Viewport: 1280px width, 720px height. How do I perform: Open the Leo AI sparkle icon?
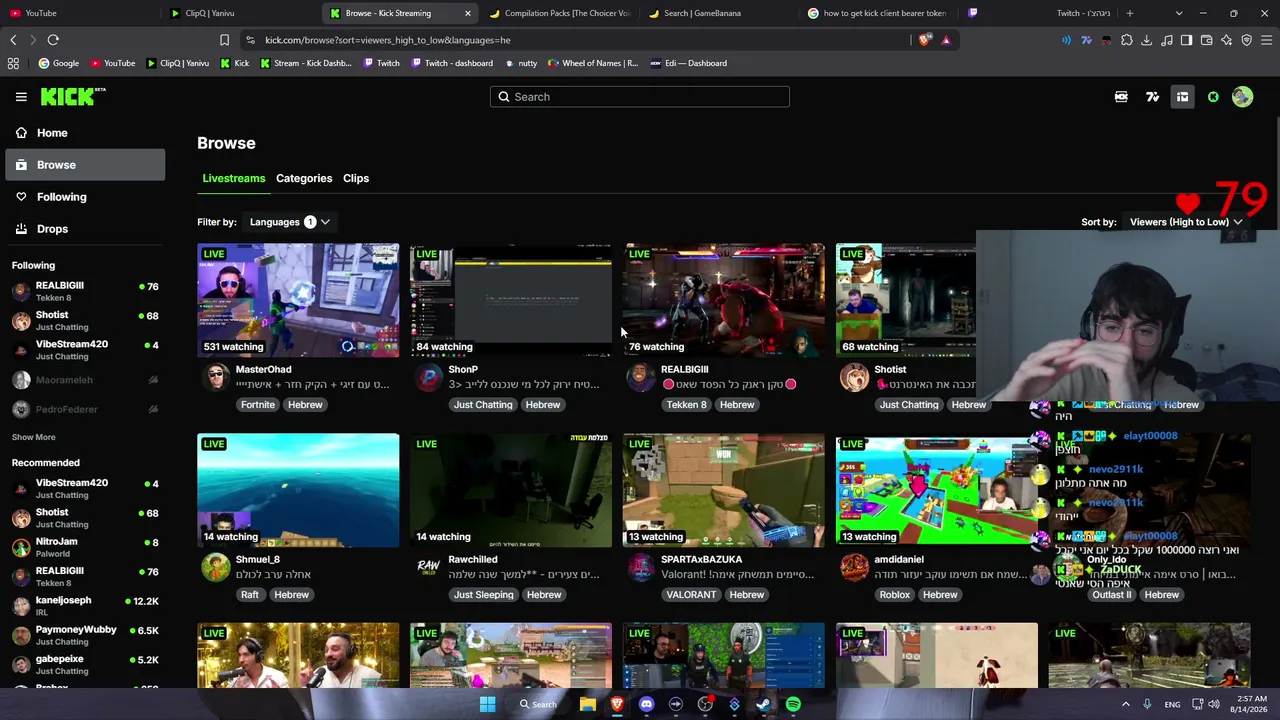click(1227, 40)
